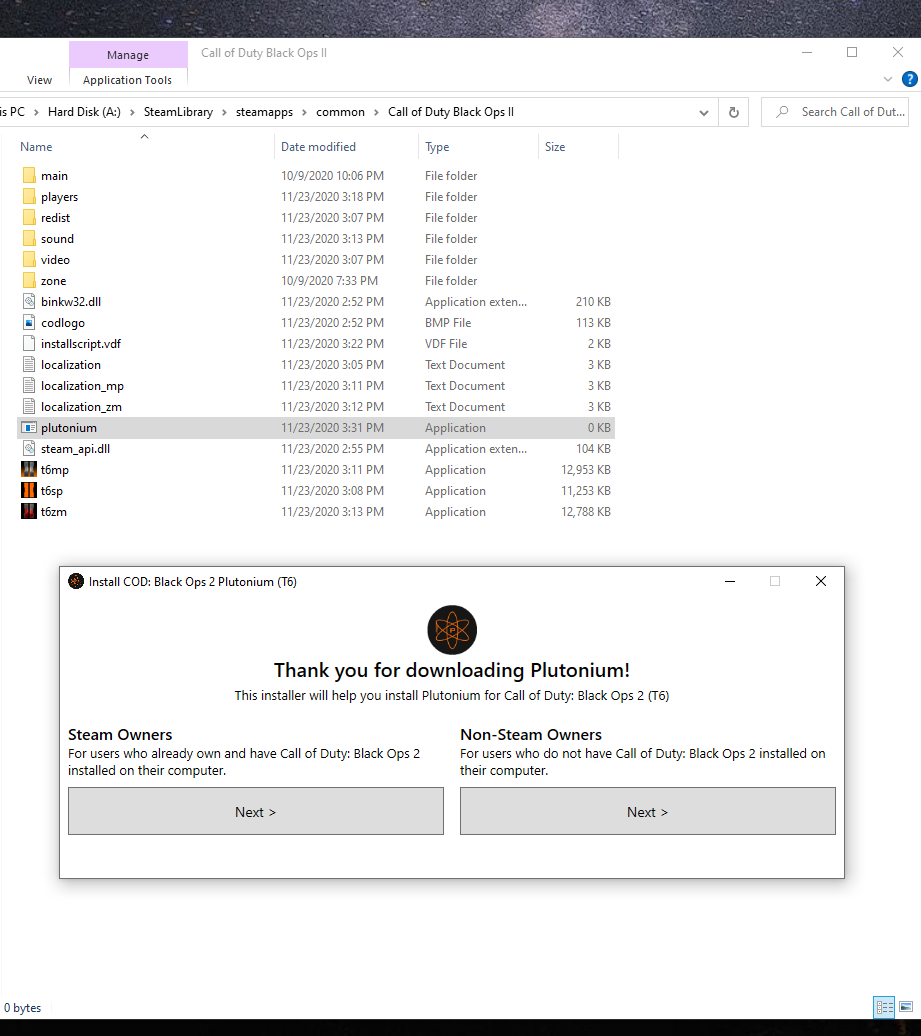
Task: Open Explorer help via question mark icon
Action: click(910, 79)
